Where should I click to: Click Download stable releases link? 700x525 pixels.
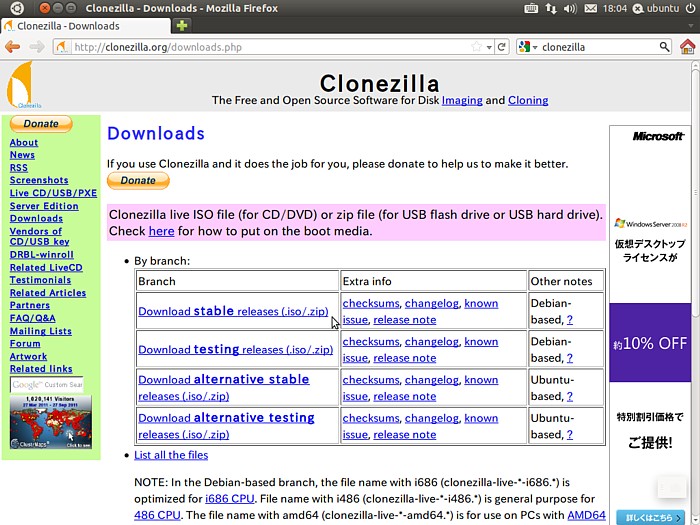coord(233,311)
